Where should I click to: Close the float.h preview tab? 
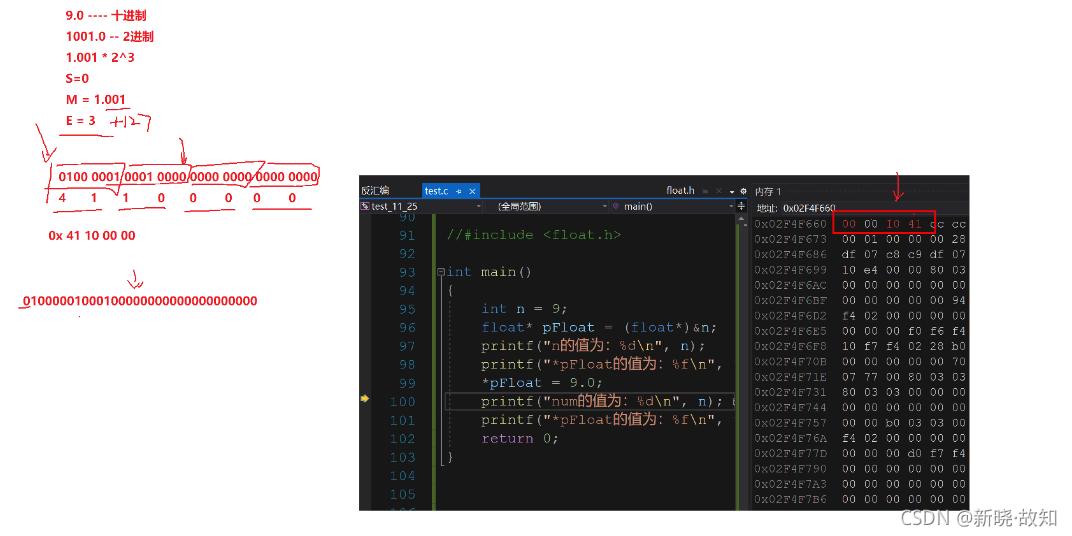[x=719, y=191]
